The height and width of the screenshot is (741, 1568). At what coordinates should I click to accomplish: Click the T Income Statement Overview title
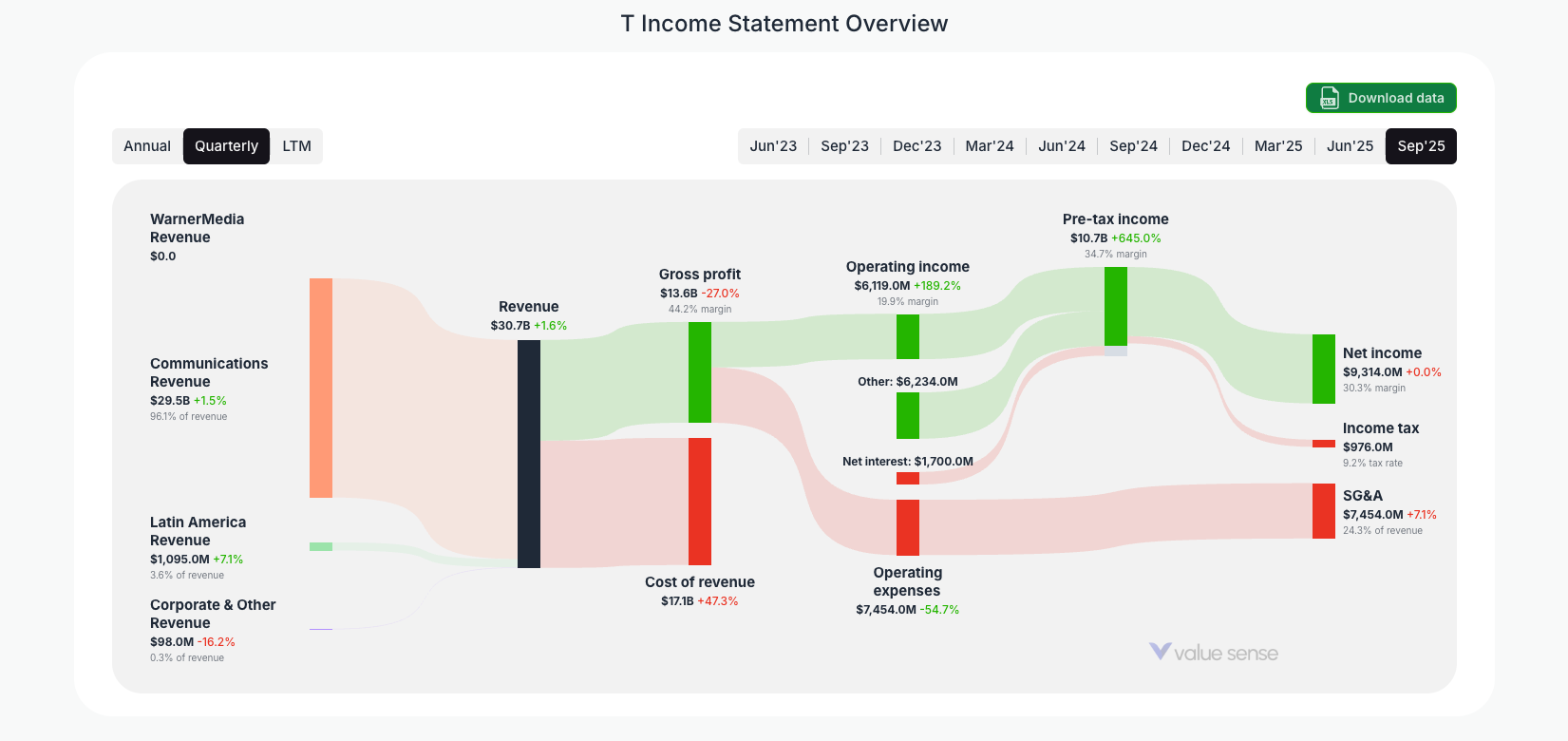tap(784, 23)
